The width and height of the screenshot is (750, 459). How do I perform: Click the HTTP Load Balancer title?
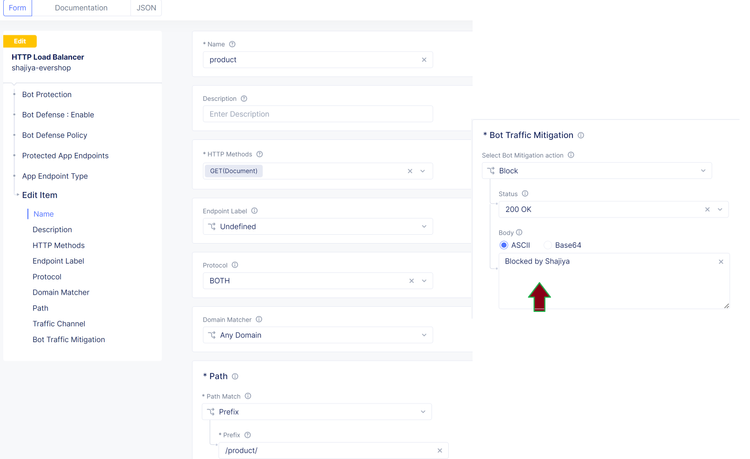pyautogui.click(x=48, y=57)
